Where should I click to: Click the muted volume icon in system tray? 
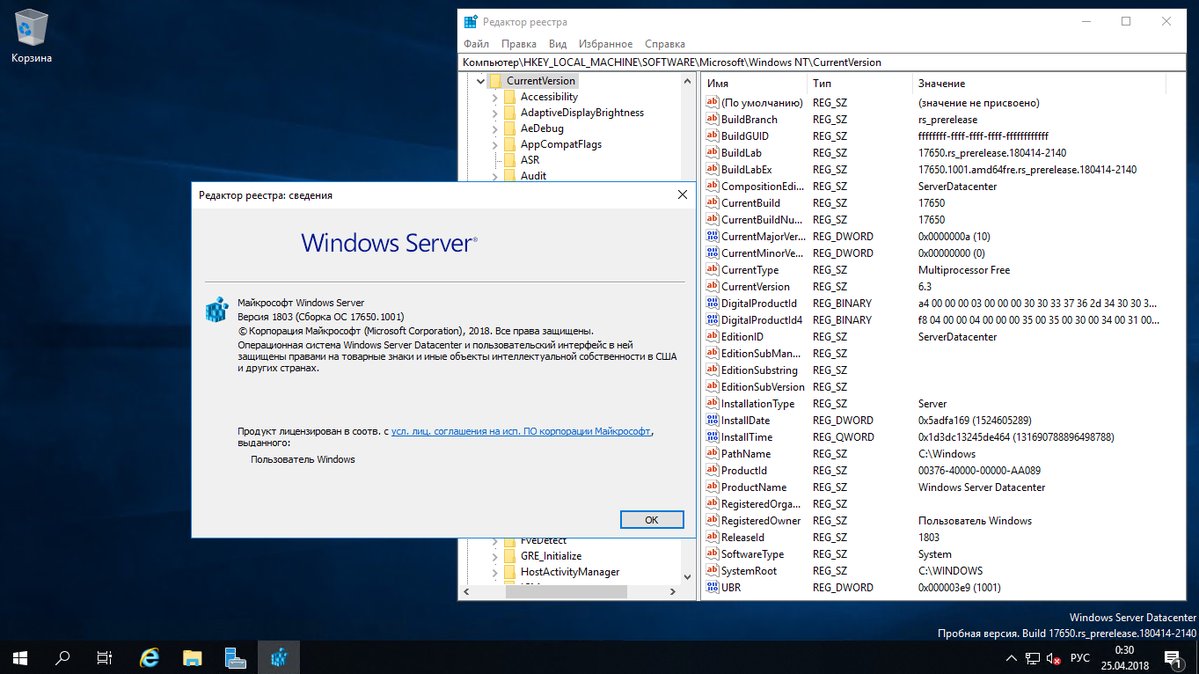[x=1052, y=658]
